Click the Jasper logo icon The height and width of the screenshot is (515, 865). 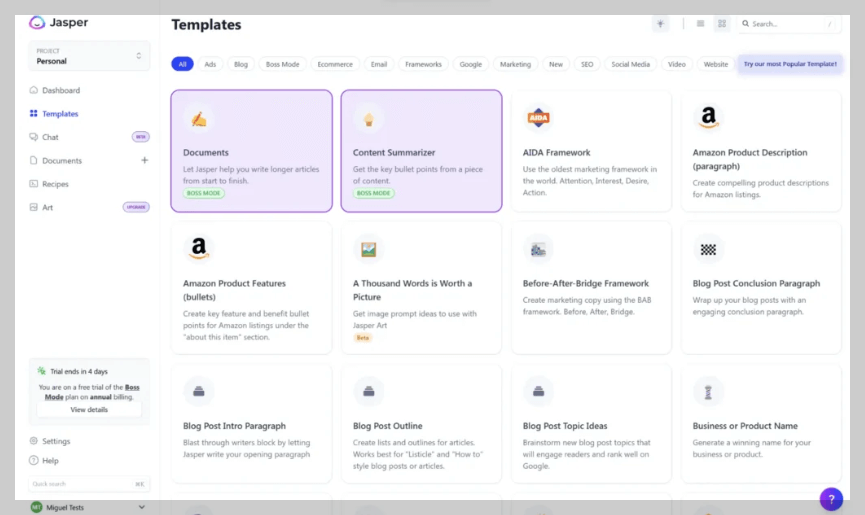37,23
